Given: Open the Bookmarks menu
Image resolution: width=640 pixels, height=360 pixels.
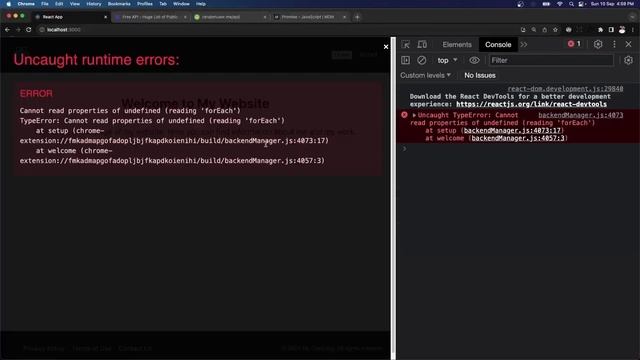Looking at the screenshot, I should [119, 4].
